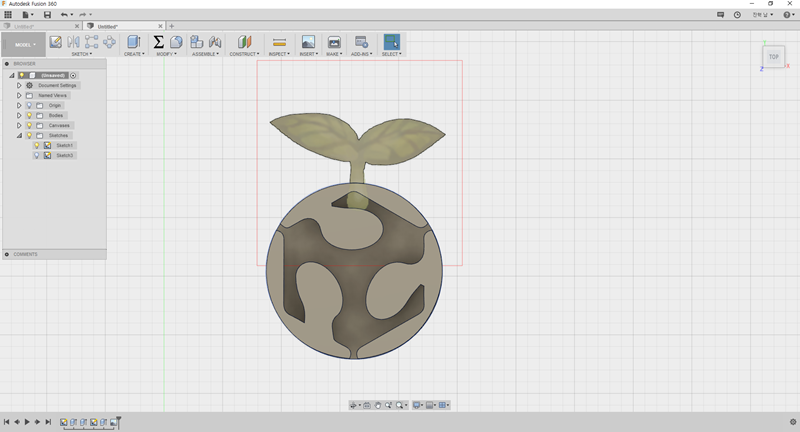Collapse the Sketches folder
Image resolution: width=800 pixels, height=432 pixels.
click(x=19, y=135)
